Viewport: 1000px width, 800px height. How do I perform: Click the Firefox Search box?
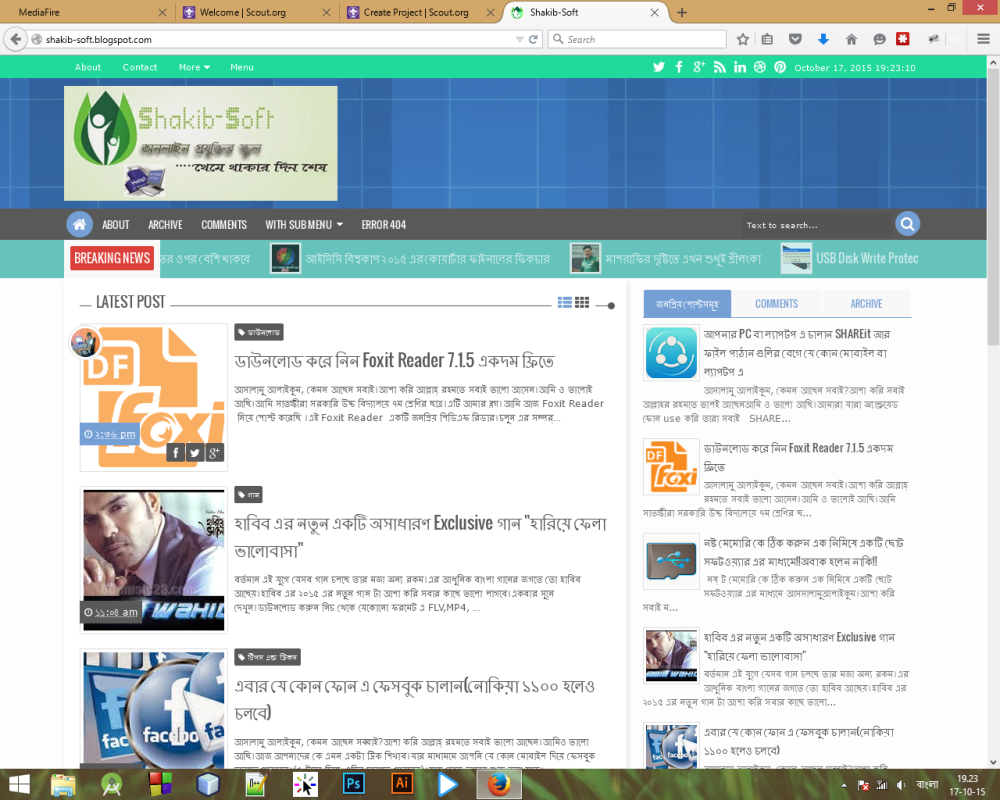636,40
